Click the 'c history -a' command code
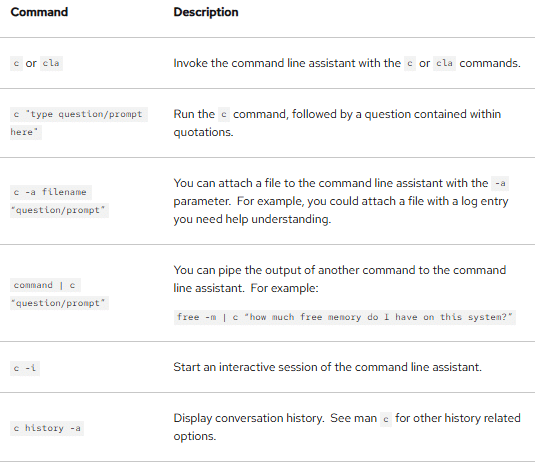543x469 pixels. pos(47,428)
